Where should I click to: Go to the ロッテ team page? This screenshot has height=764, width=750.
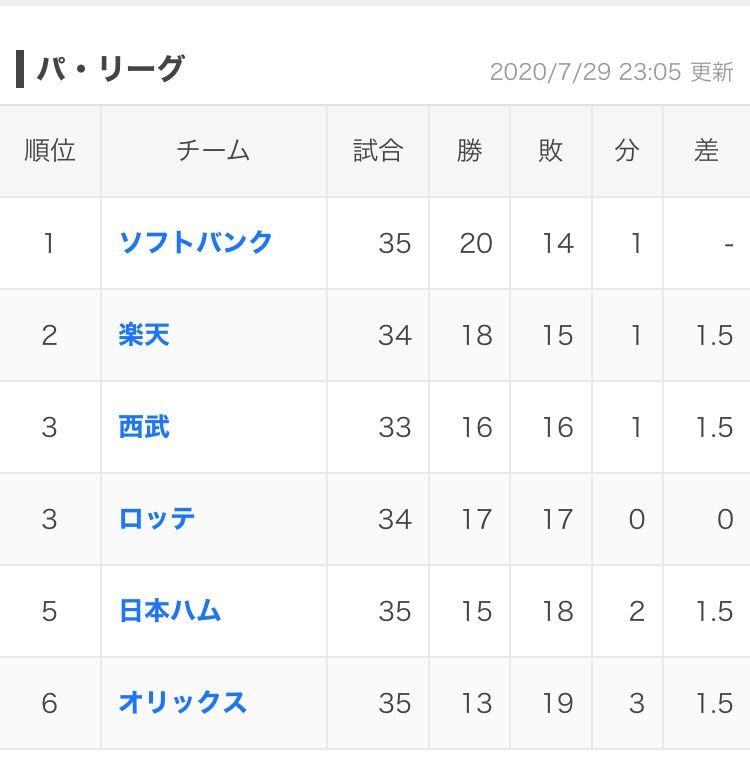157,519
